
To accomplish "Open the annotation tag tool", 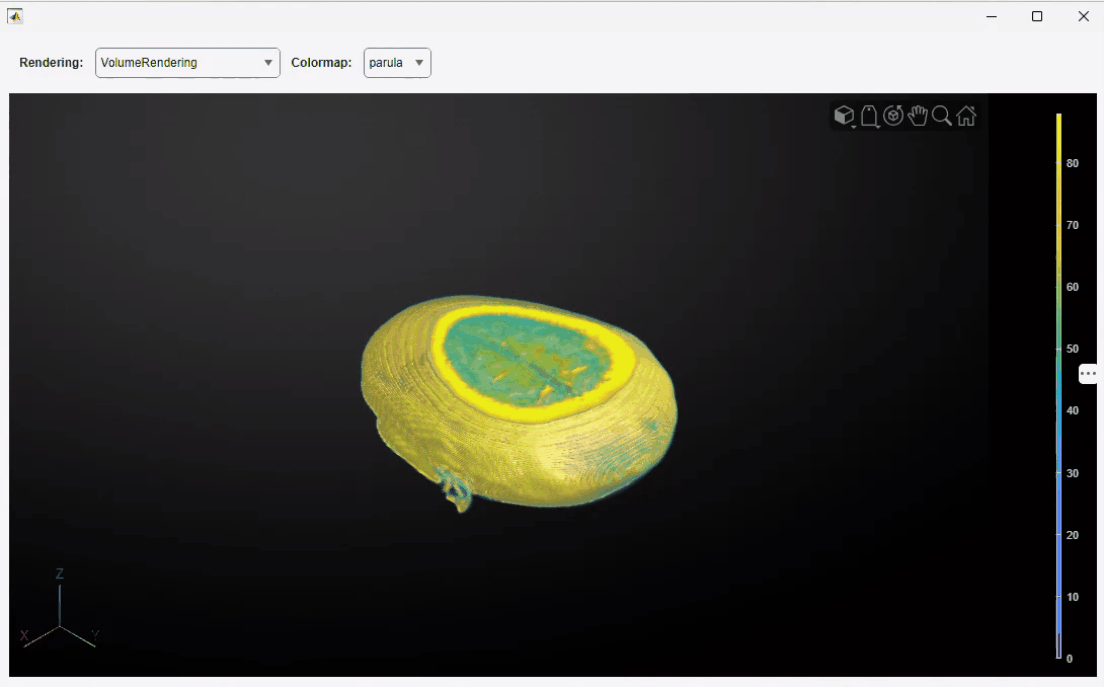I will (869, 115).
